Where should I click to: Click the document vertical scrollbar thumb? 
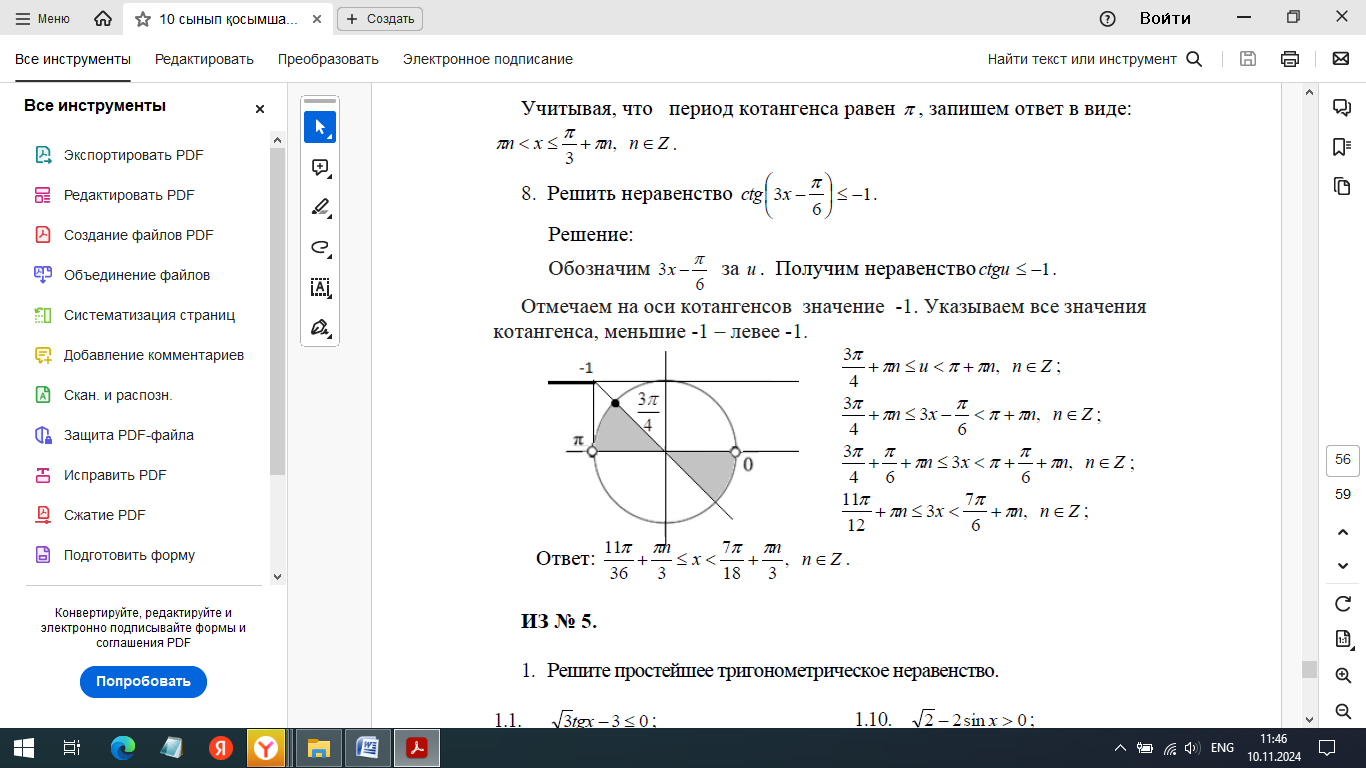tap(1308, 669)
